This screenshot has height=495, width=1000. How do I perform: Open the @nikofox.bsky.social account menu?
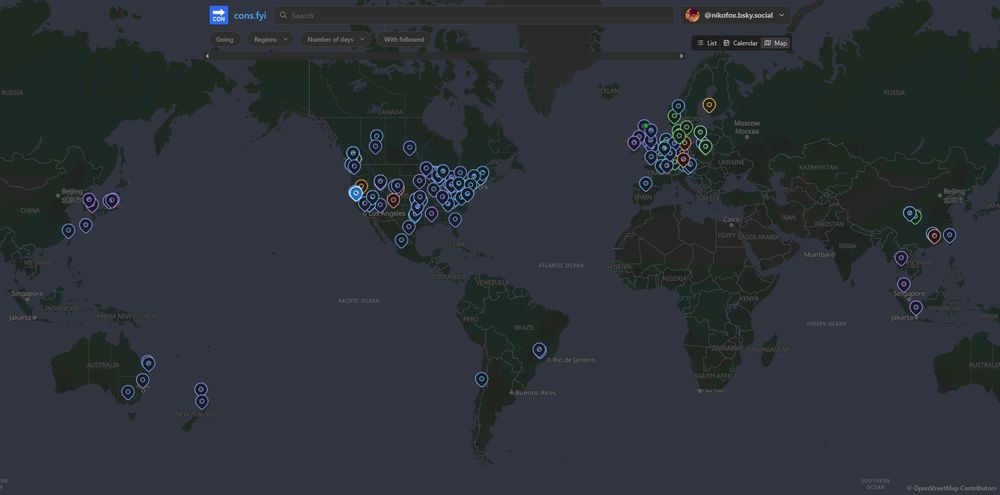tap(735, 15)
